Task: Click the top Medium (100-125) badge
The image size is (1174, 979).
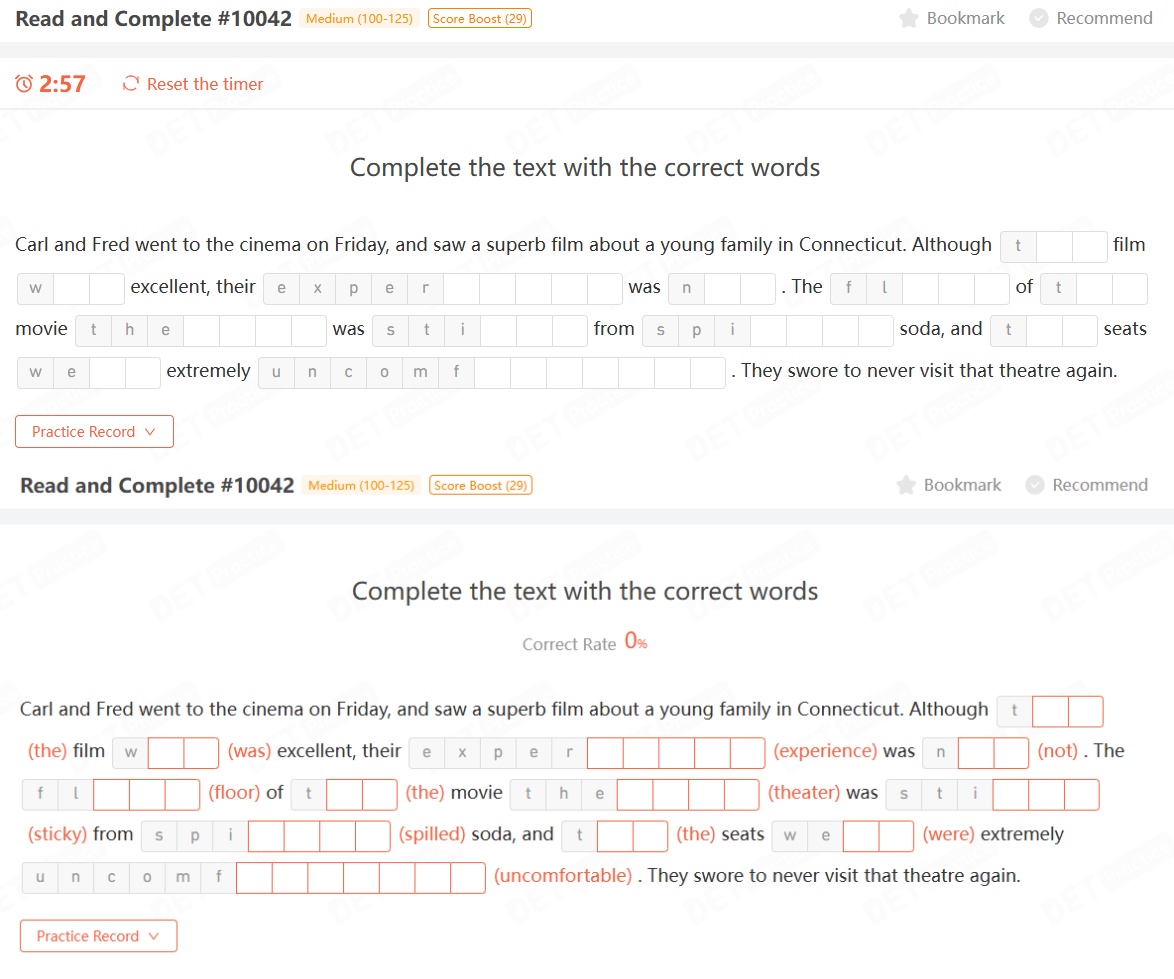Action: (359, 19)
